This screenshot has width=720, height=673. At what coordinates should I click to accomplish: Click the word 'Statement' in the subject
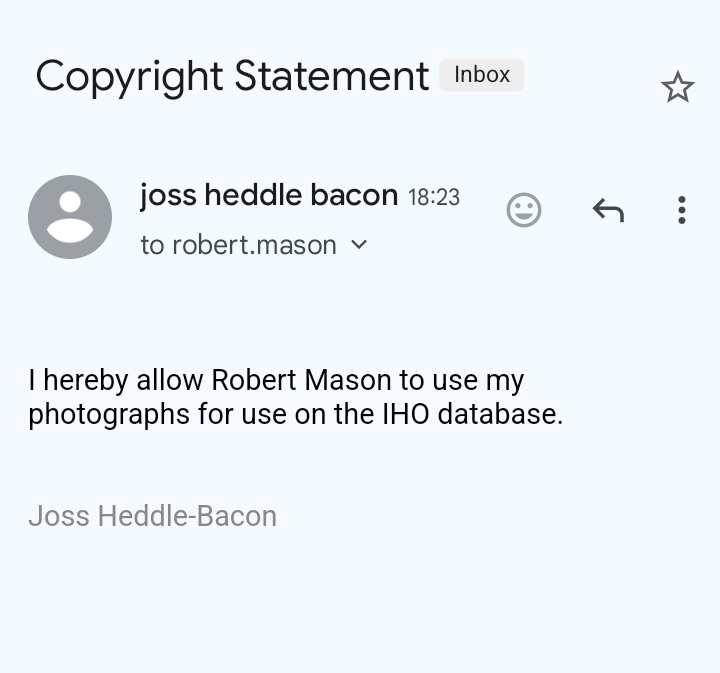(332, 76)
